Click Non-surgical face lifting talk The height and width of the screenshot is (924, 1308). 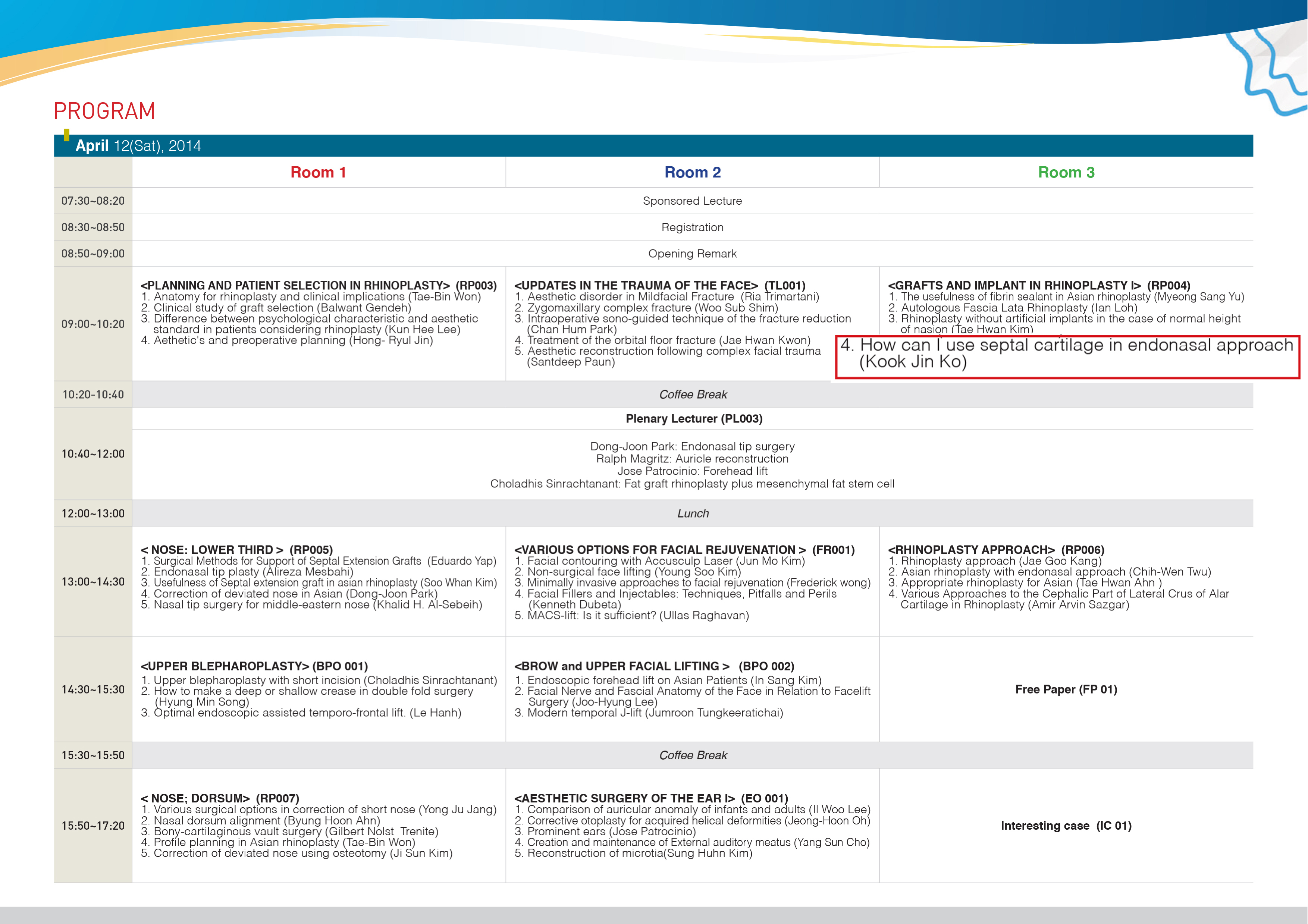[x=628, y=572]
